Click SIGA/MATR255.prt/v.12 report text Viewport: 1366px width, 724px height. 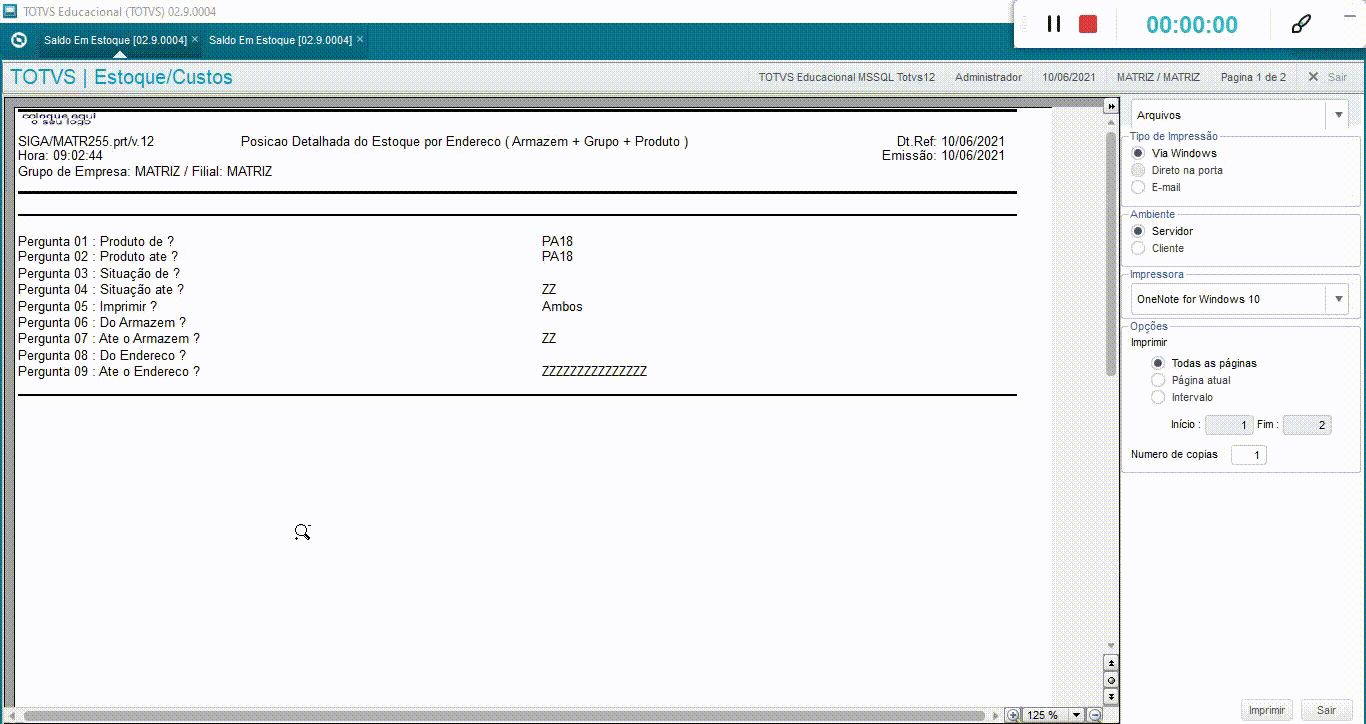coord(86,142)
